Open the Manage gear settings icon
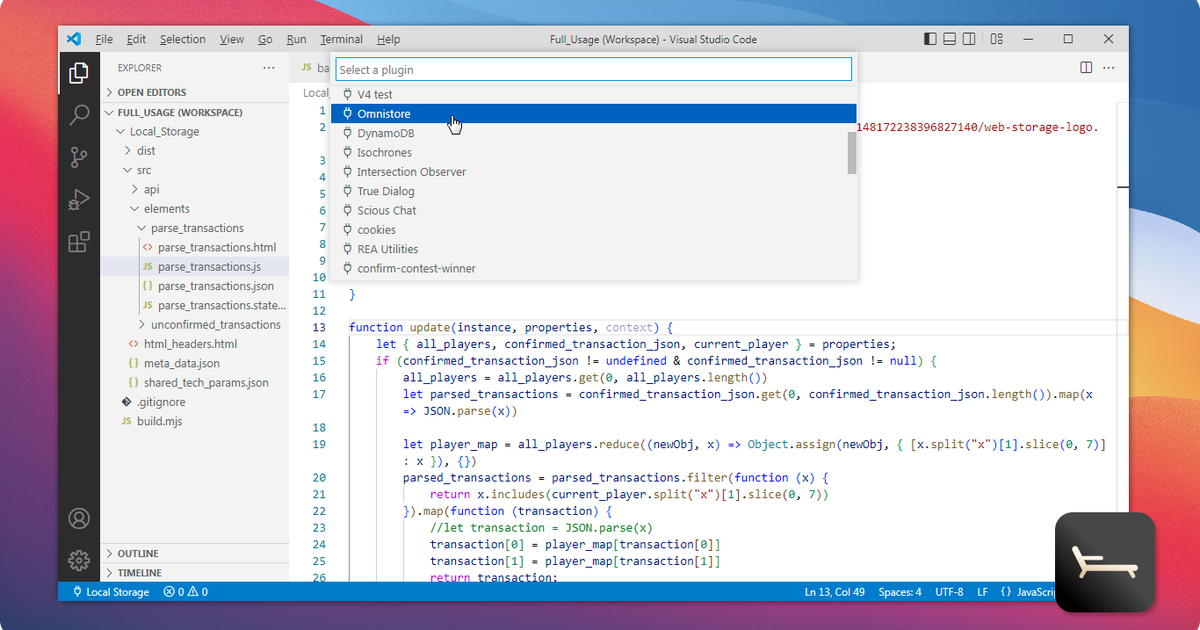The width and height of the screenshot is (1200, 630). tap(79, 560)
